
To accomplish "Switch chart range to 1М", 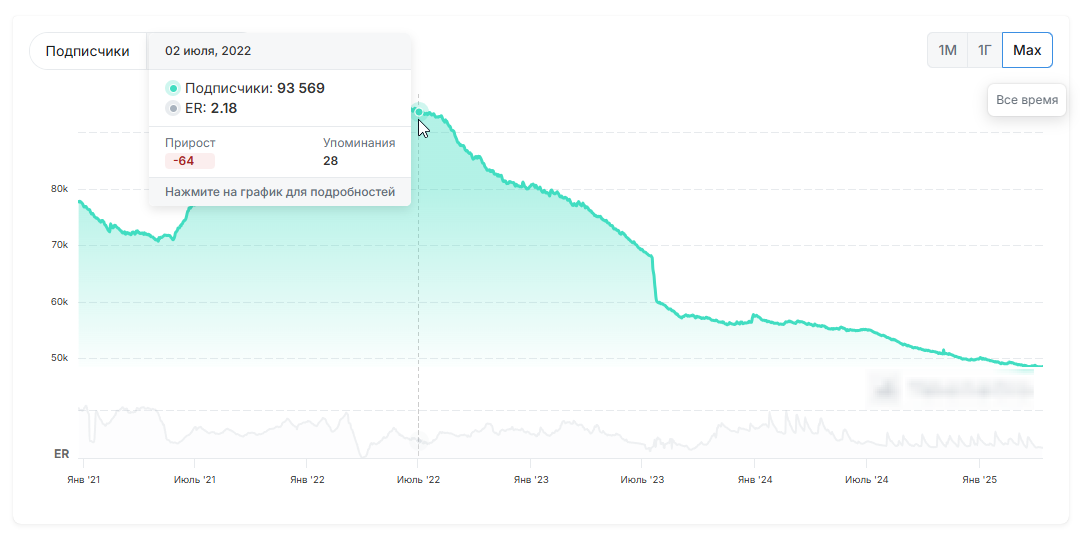I will coord(947,50).
